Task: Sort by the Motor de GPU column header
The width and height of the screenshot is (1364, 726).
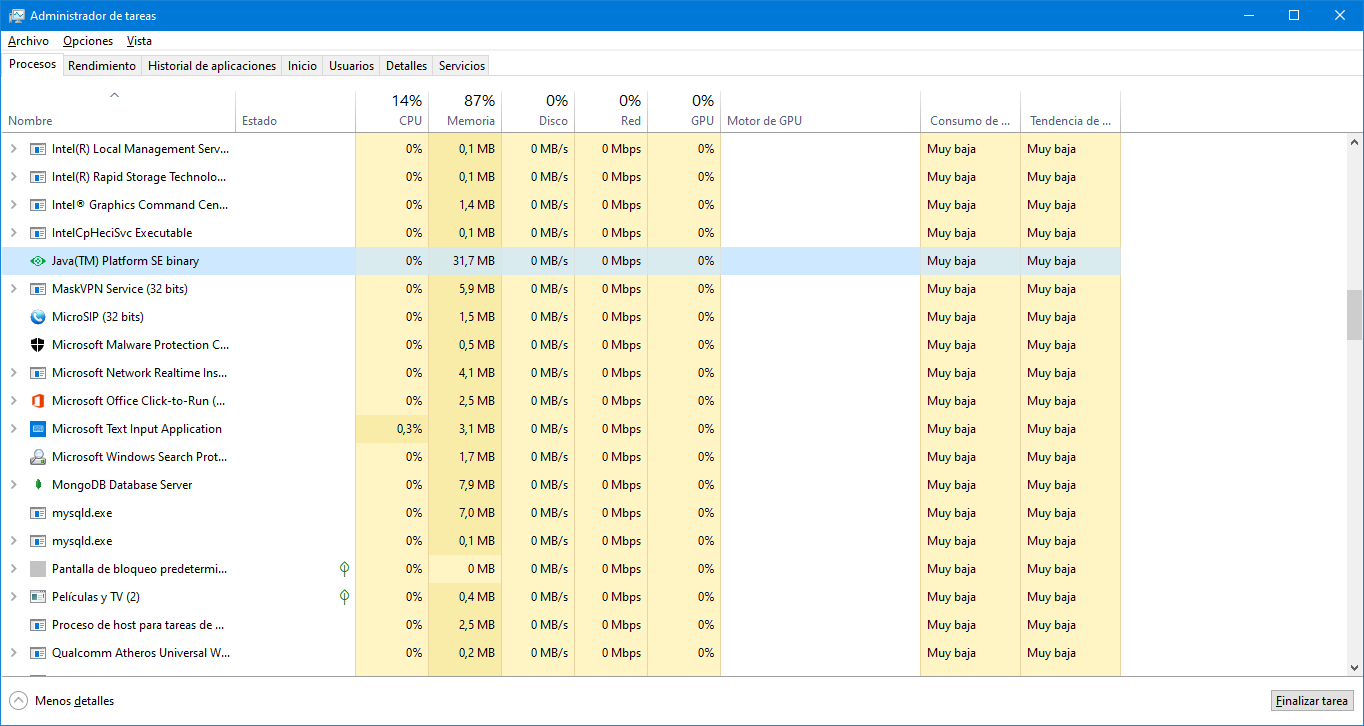Action: 820,111
